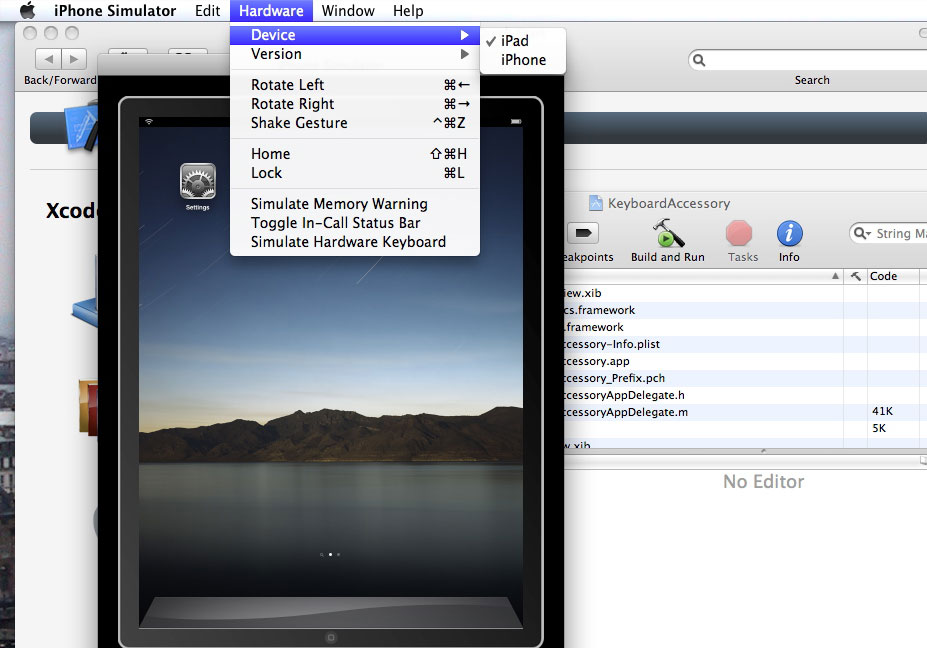This screenshot has height=648, width=927.
Task: Select the row ending in cessory.app
Action: click(x=704, y=361)
